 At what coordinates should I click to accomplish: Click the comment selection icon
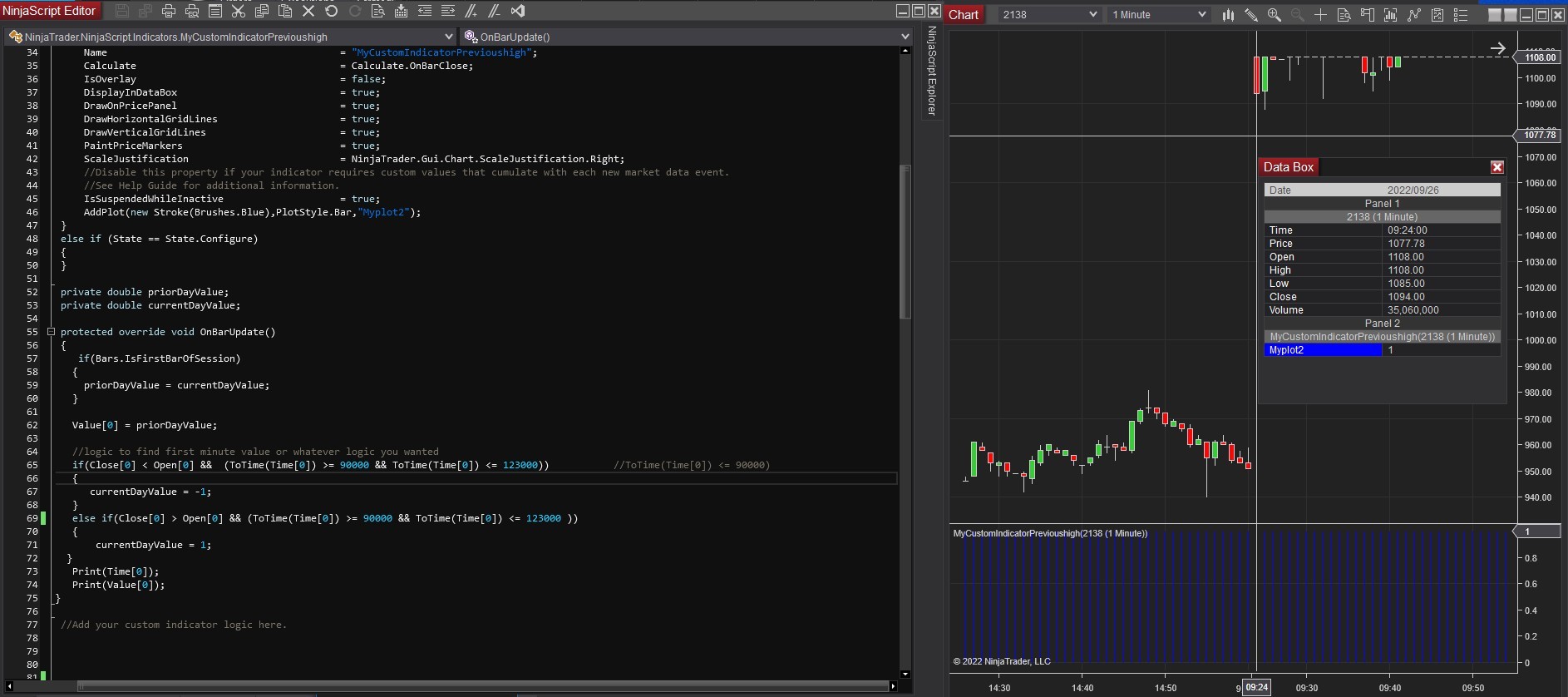pos(471,11)
